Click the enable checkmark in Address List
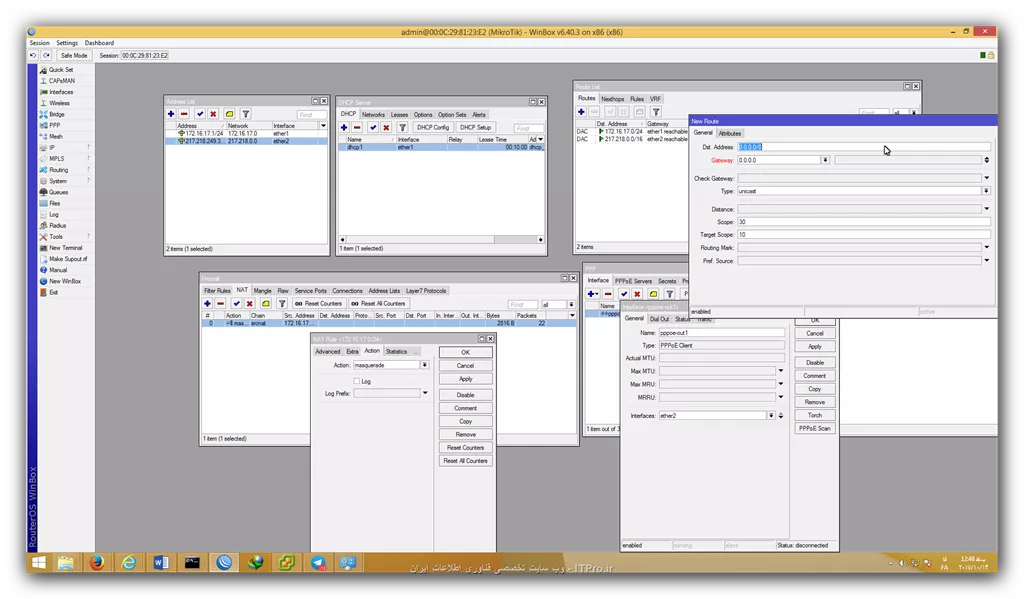The image size is (1024, 599). (x=200, y=114)
